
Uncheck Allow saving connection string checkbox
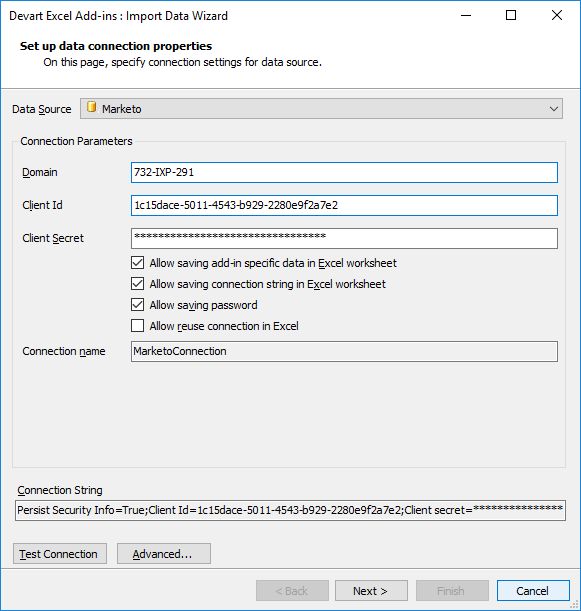138,284
